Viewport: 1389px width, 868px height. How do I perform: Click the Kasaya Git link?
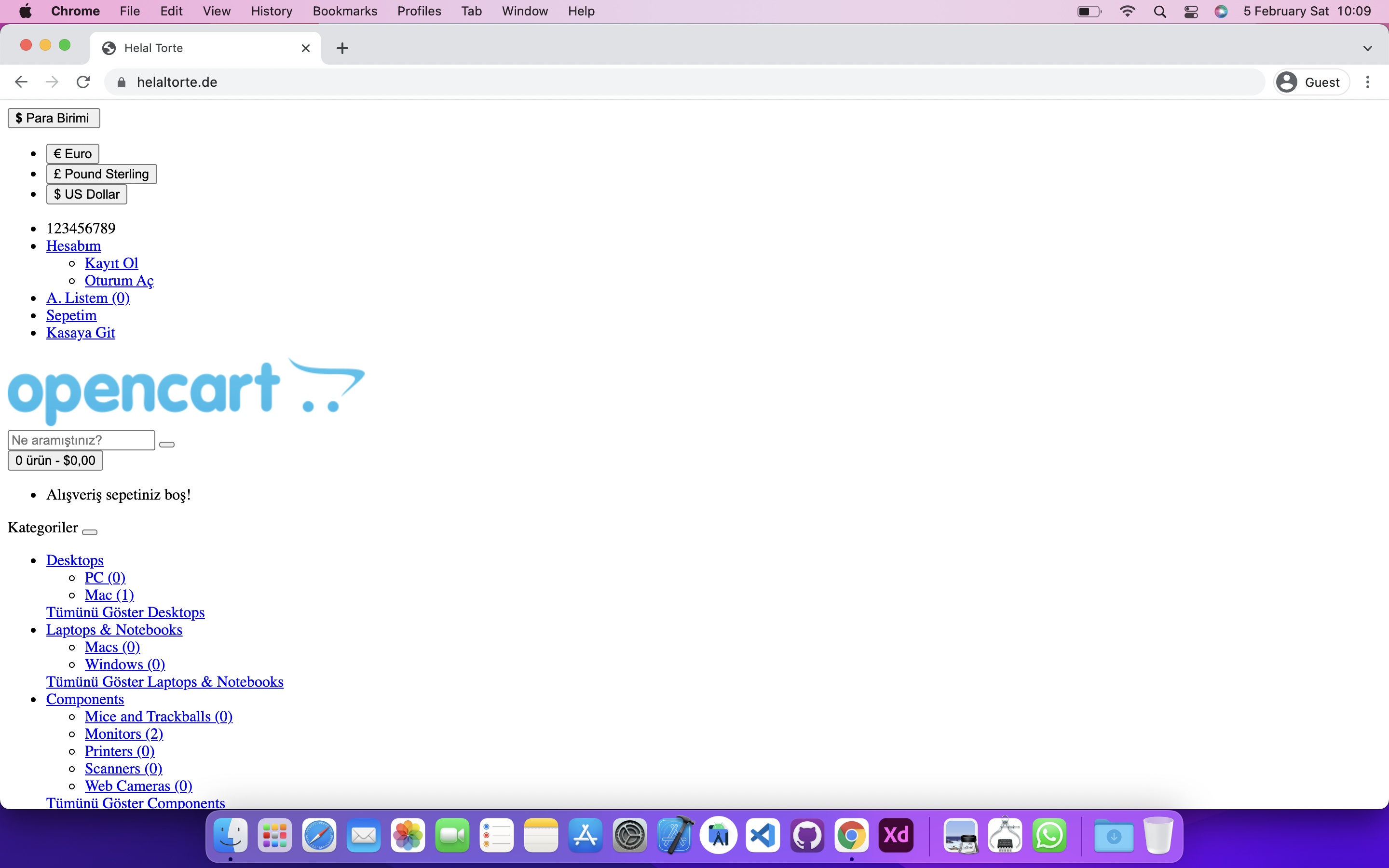[x=81, y=332]
